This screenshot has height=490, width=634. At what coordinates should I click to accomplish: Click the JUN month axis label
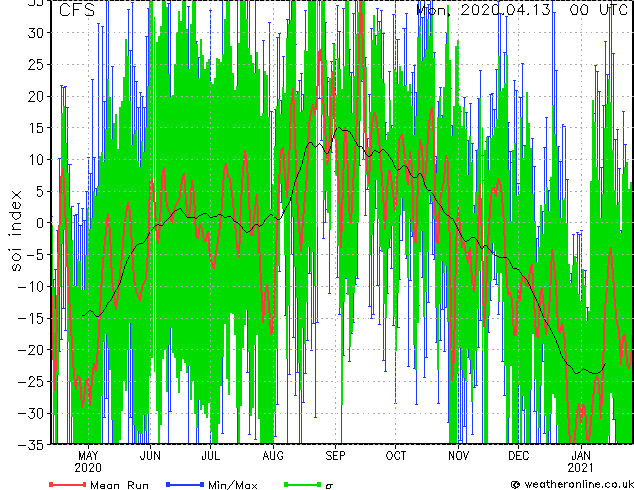click(x=150, y=456)
